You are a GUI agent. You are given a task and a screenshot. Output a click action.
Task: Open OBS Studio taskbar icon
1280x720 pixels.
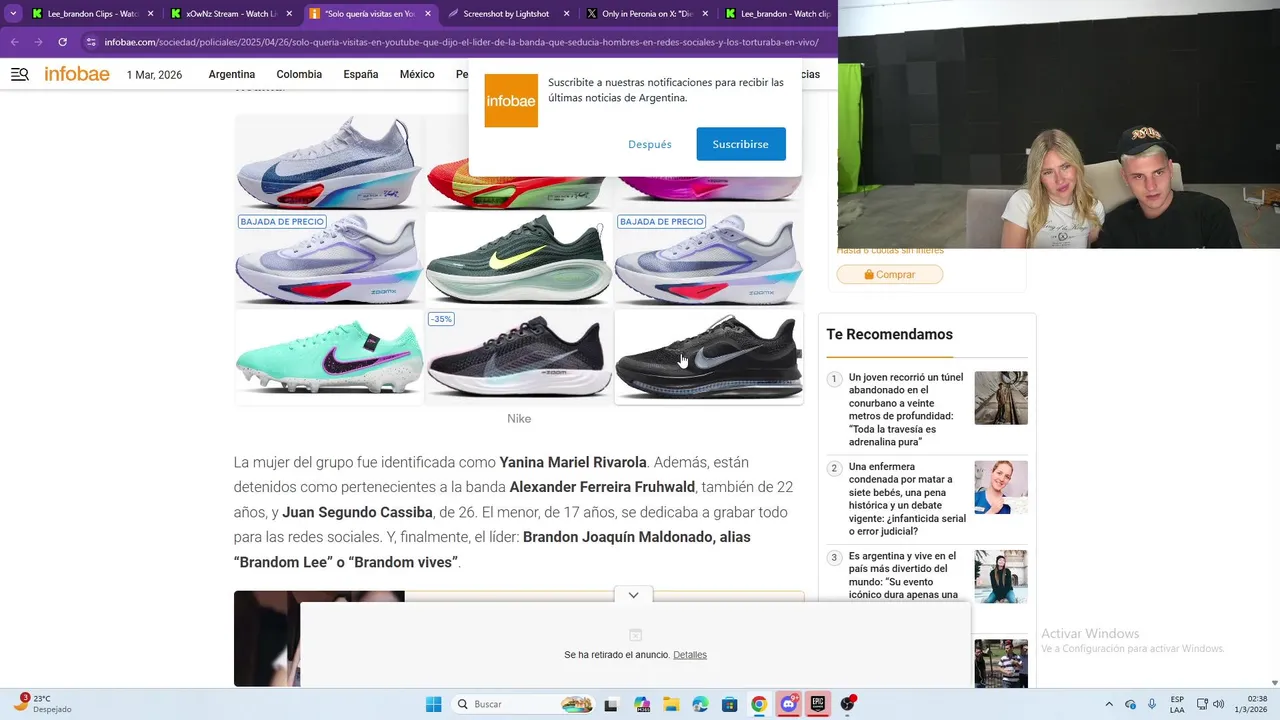pyautogui.click(x=848, y=704)
